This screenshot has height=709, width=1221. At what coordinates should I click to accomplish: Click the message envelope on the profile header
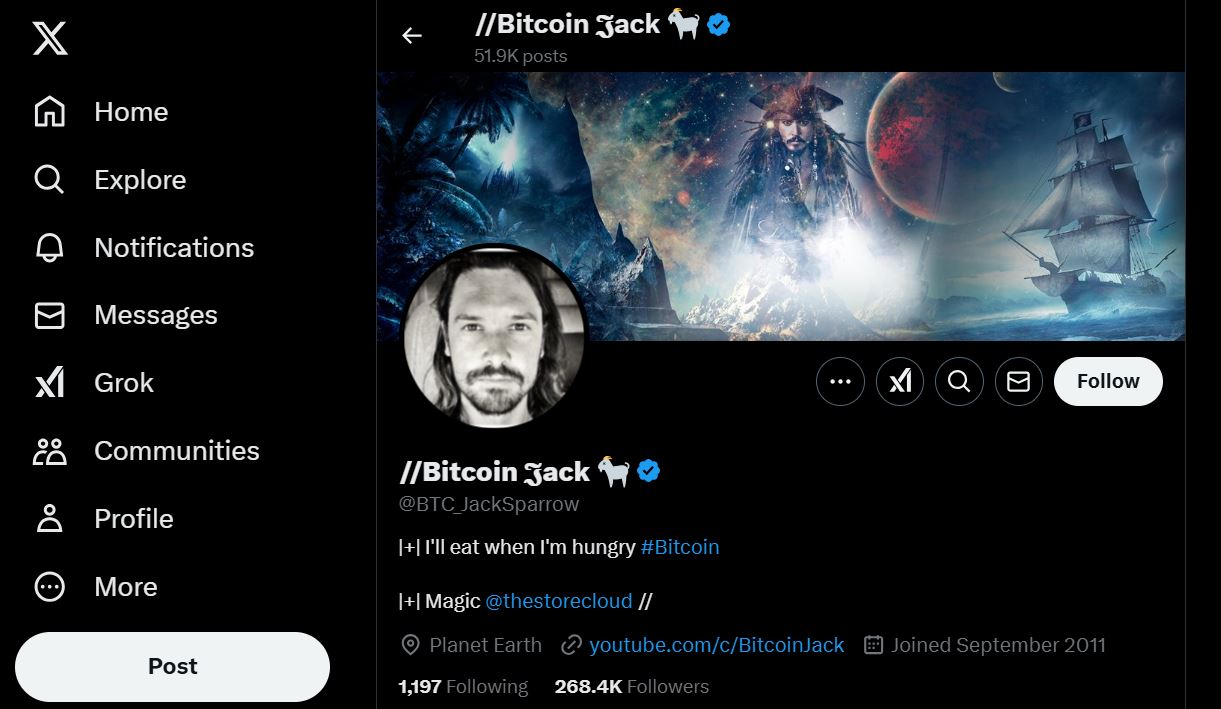click(1019, 381)
